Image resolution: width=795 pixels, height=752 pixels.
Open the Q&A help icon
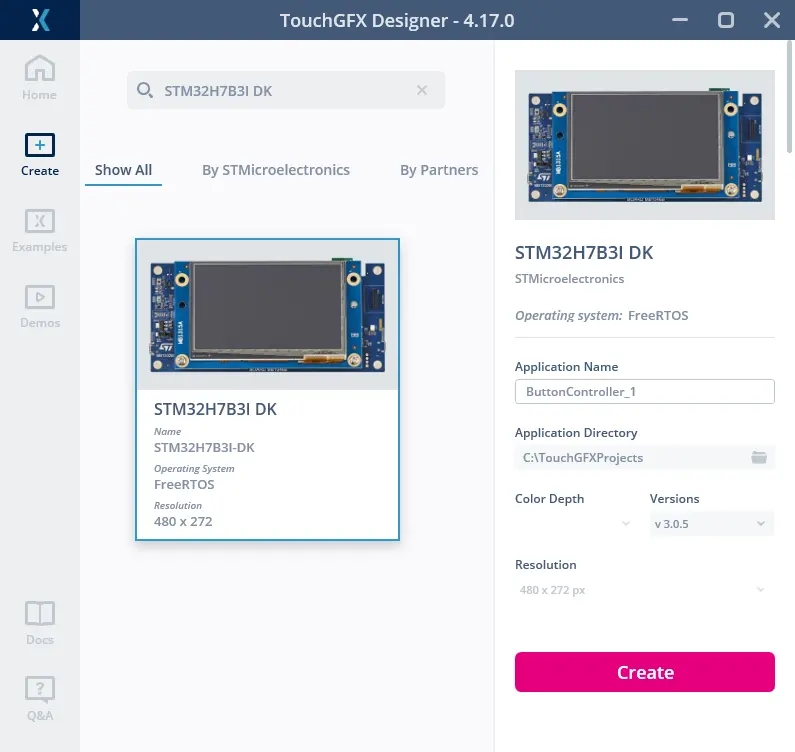pyautogui.click(x=40, y=690)
